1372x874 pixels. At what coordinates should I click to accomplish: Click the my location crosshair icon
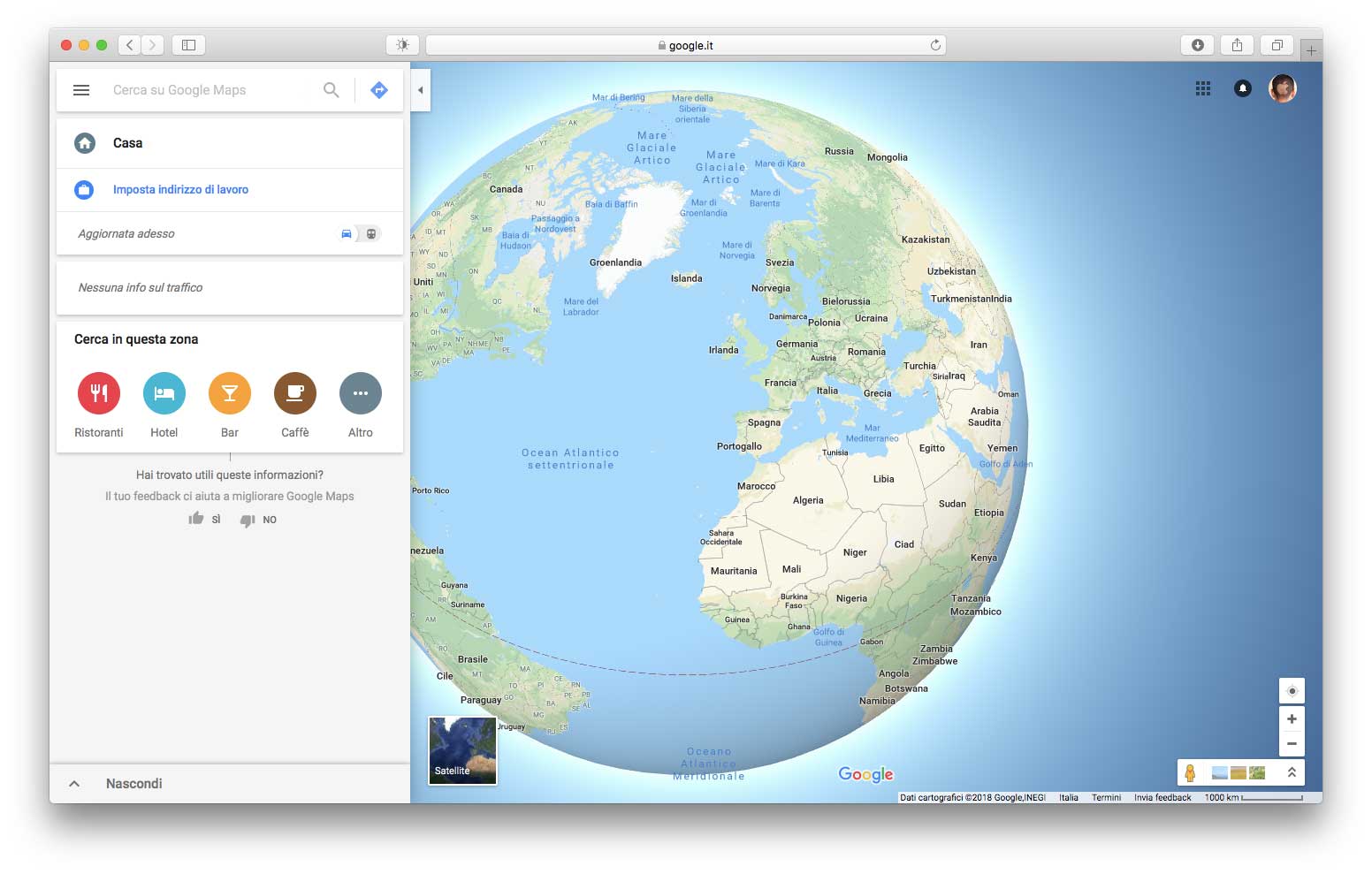click(1292, 690)
